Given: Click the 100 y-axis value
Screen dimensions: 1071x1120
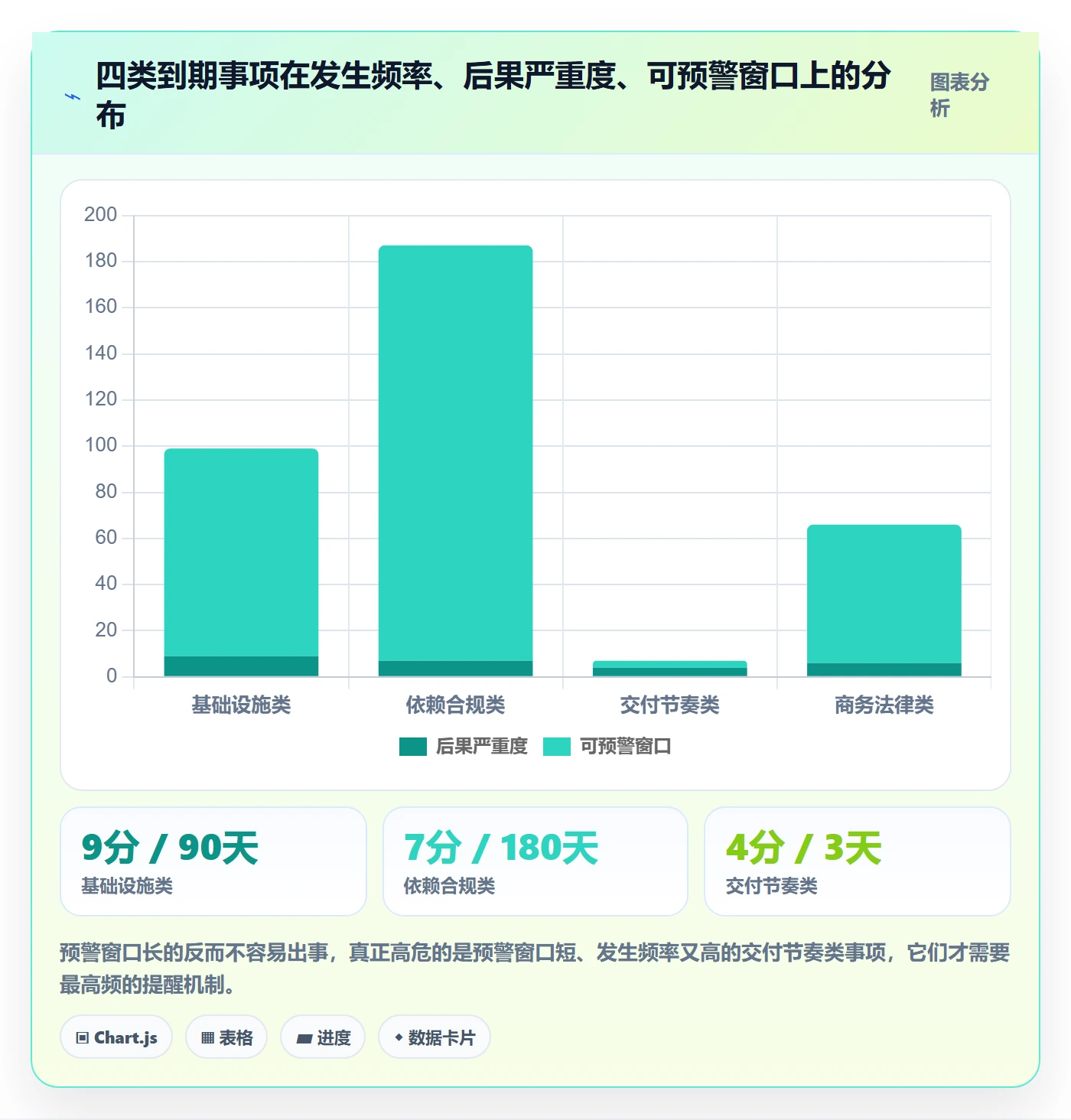Looking at the screenshot, I should (100, 444).
